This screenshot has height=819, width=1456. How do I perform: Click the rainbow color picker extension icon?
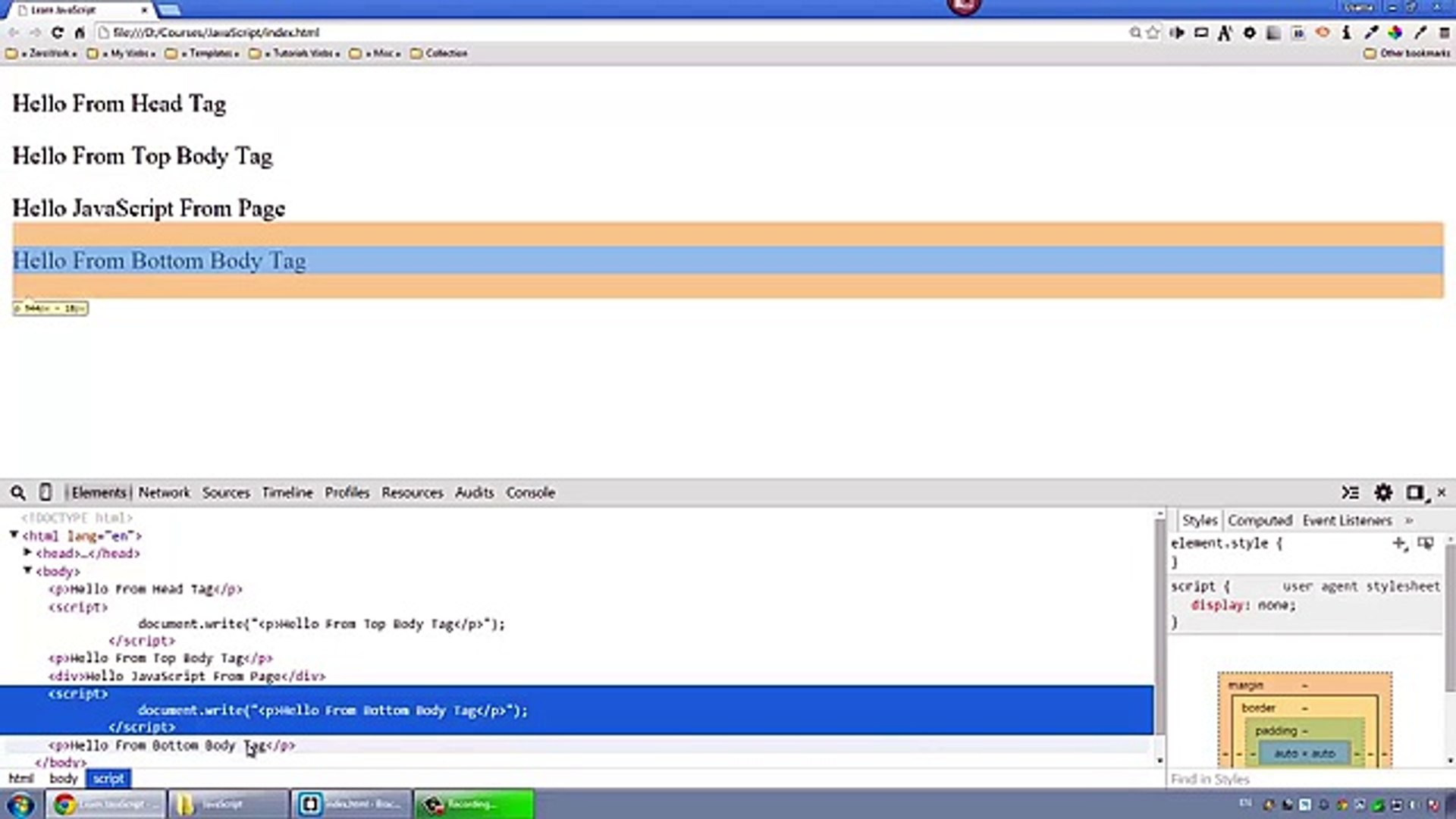(x=1395, y=33)
